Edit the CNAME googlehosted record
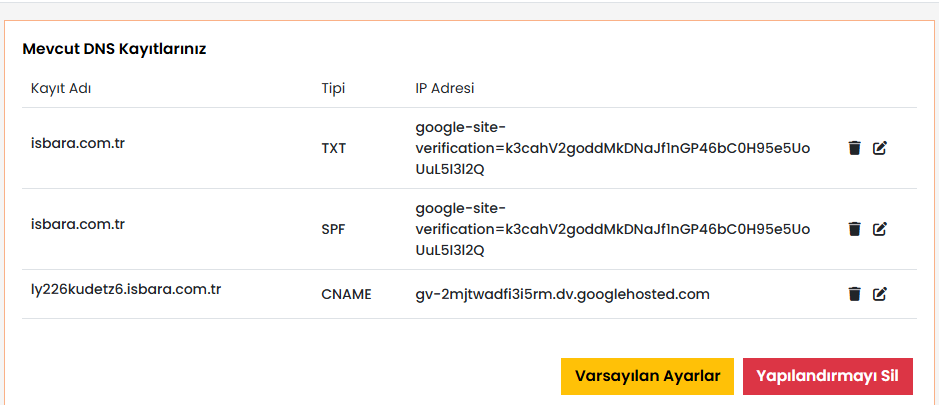Viewport: 939px width, 405px height. click(879, 294)
